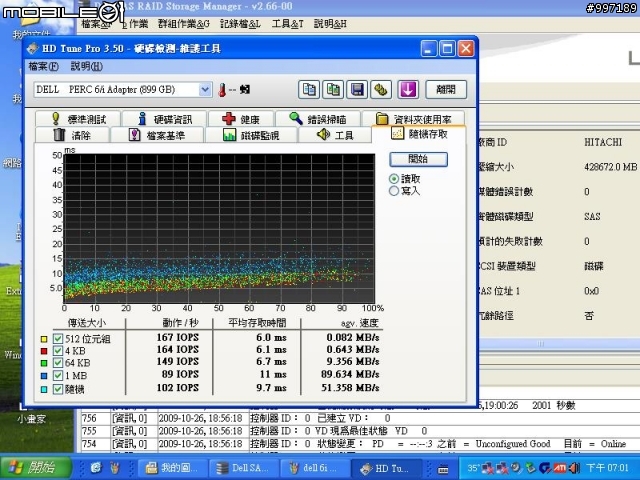Click the 離開 exit button
The width and height of the screenshot is (640, 480).
446,89
